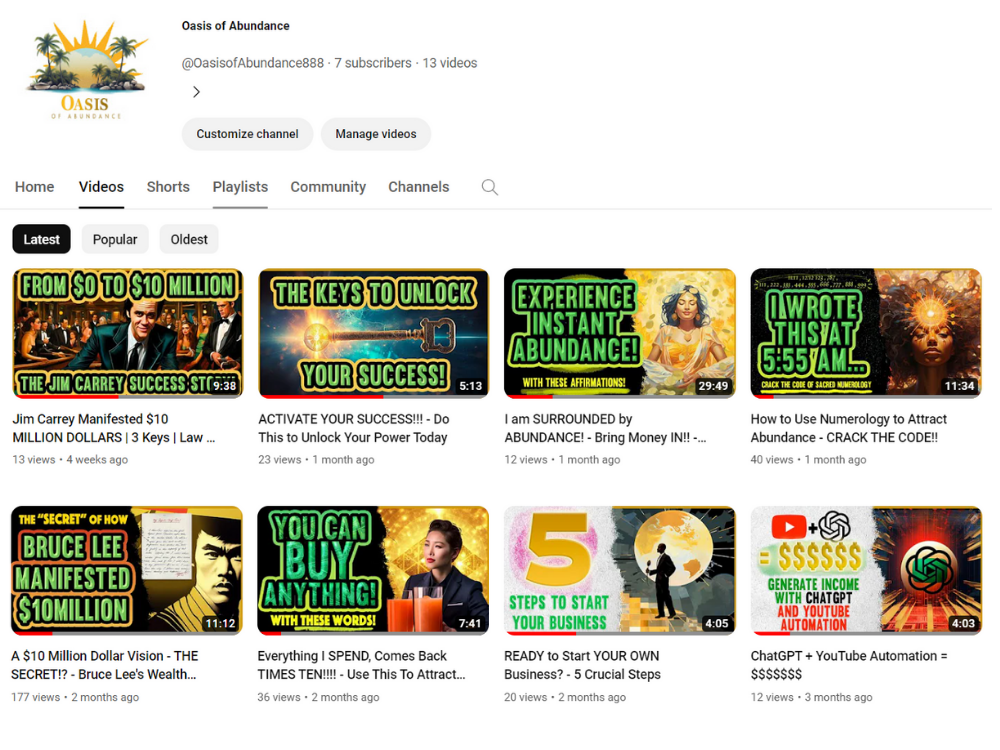Open Manage videos button
The image size is (1000, 750).
[x=376, y=134]
